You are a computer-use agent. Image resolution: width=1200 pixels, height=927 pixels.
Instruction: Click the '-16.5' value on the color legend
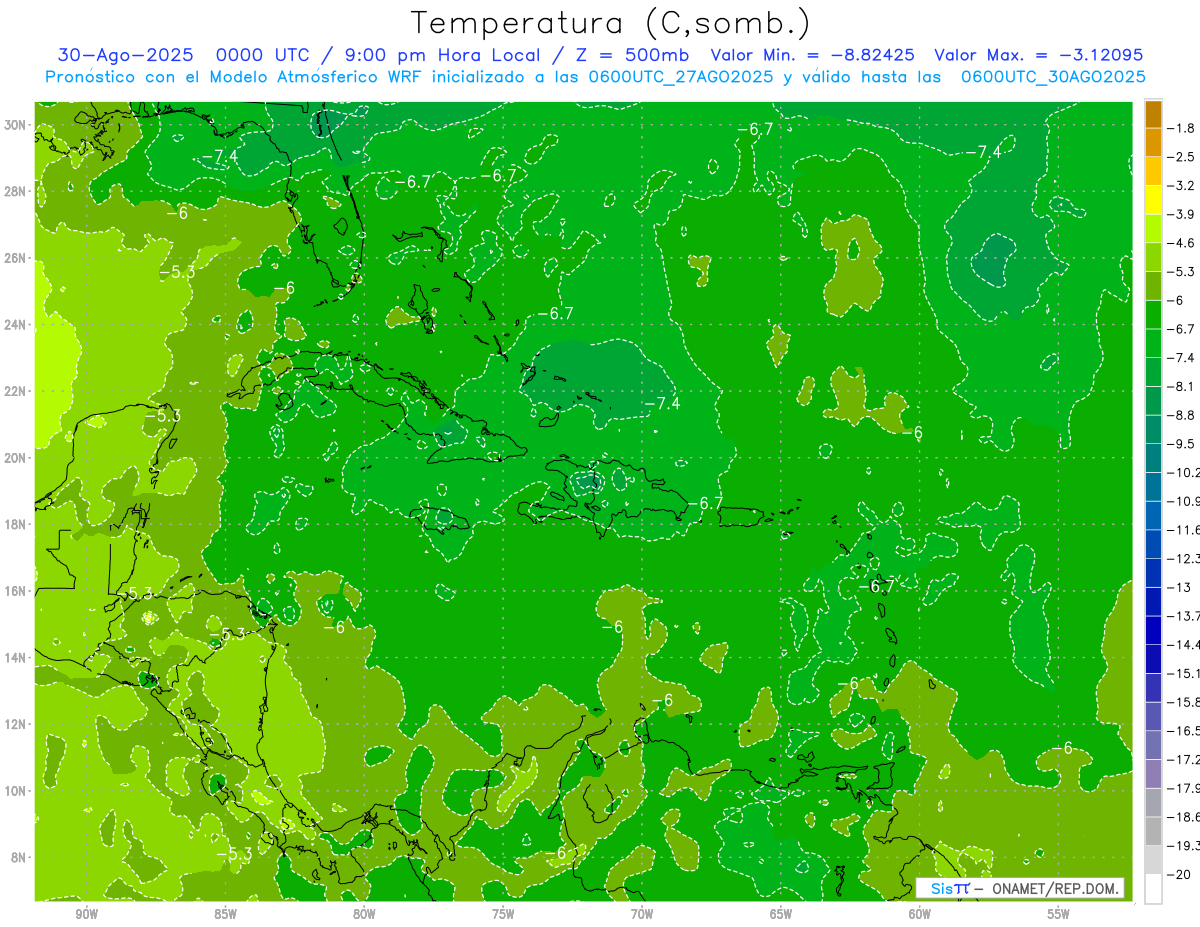[1183, 731]
